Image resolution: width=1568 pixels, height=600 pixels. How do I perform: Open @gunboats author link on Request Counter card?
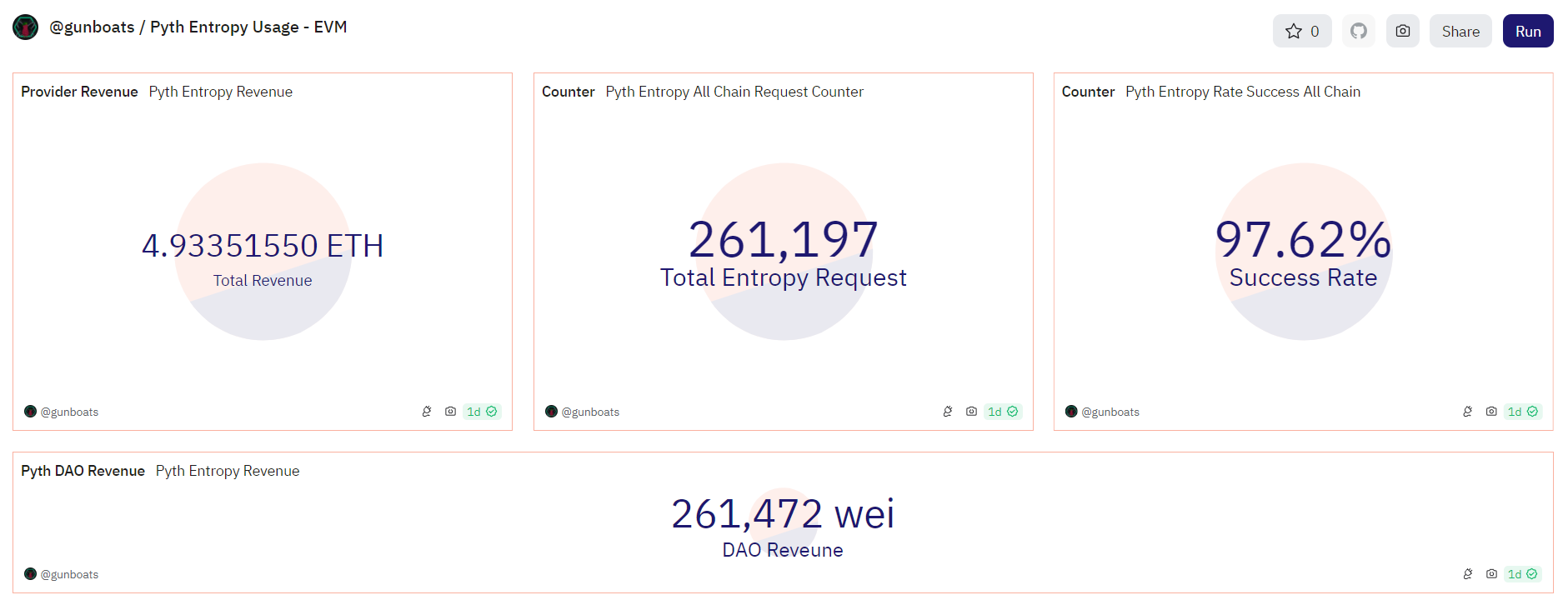tap(590, 412)
